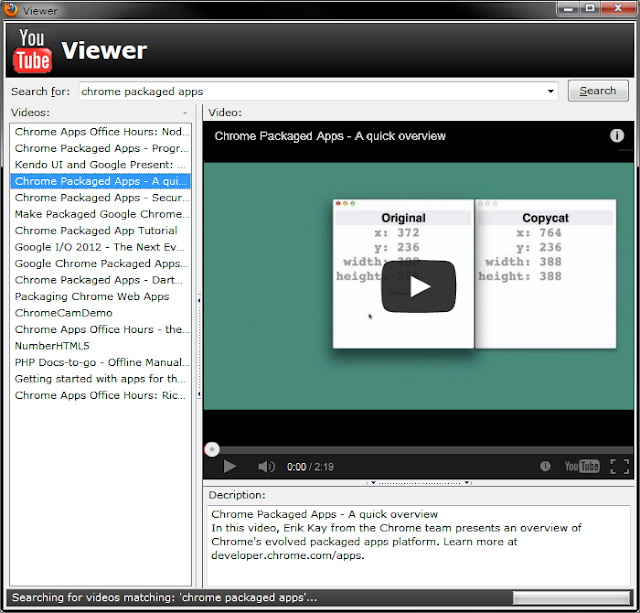Select 'Make Packaged Google Chrome...' video

100,214
